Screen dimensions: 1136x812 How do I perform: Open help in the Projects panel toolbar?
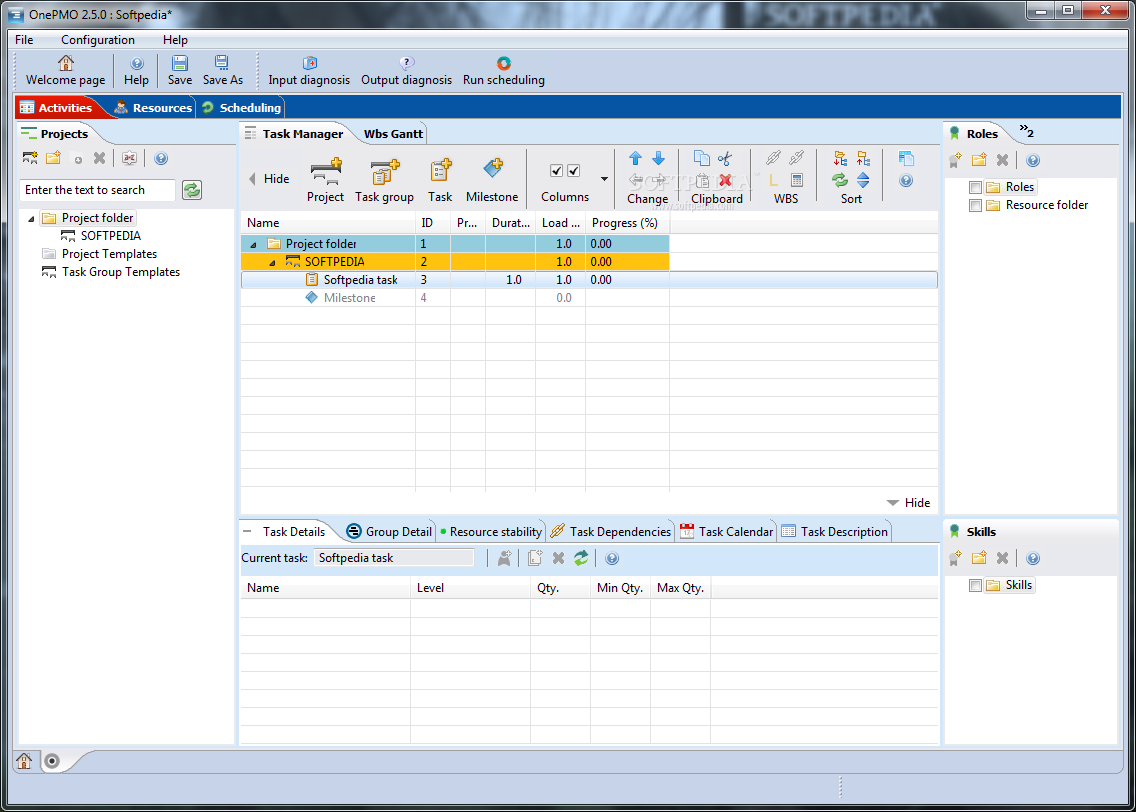point(161,158)
